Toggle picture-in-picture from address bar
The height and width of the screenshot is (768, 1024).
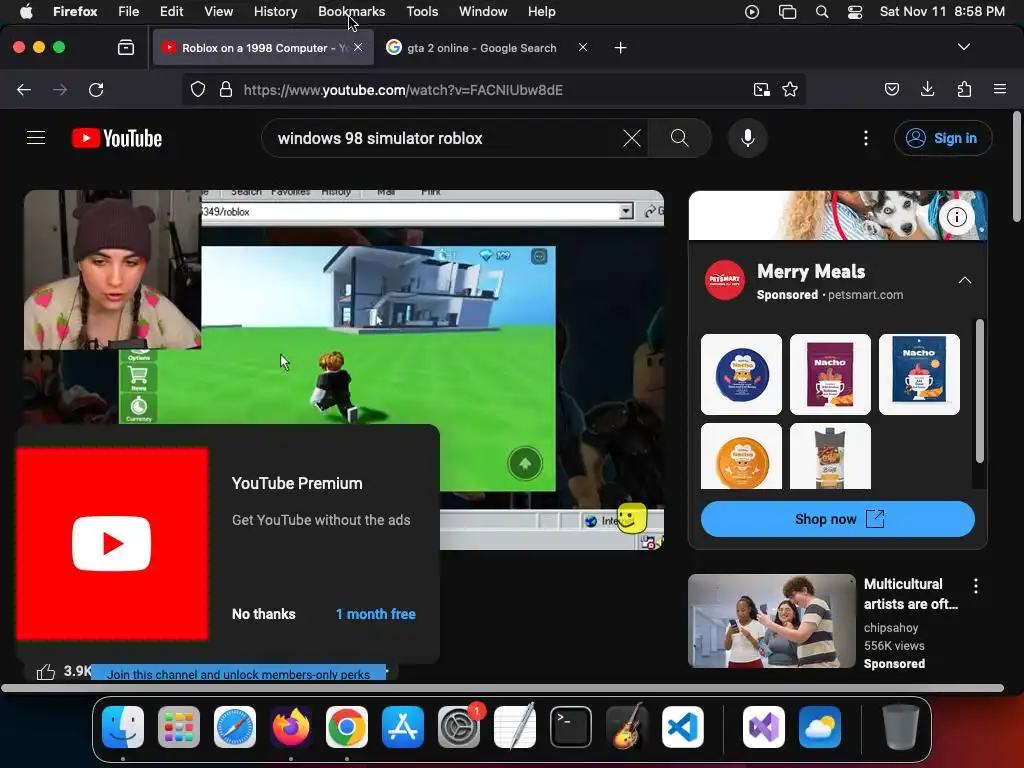[761, 90]
